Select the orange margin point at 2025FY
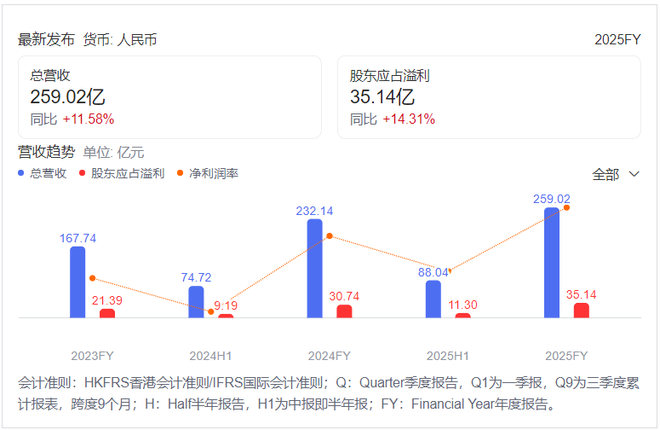Viewport: 660px width, 430px height. coord(566,207)
